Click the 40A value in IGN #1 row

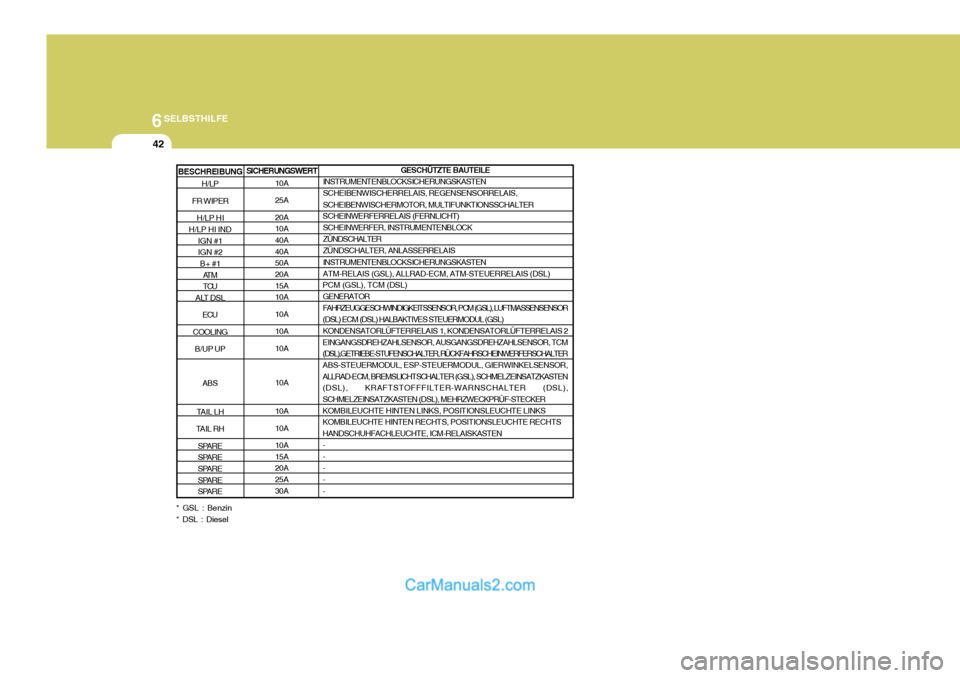pyautogui.click(x=282, y=240)
